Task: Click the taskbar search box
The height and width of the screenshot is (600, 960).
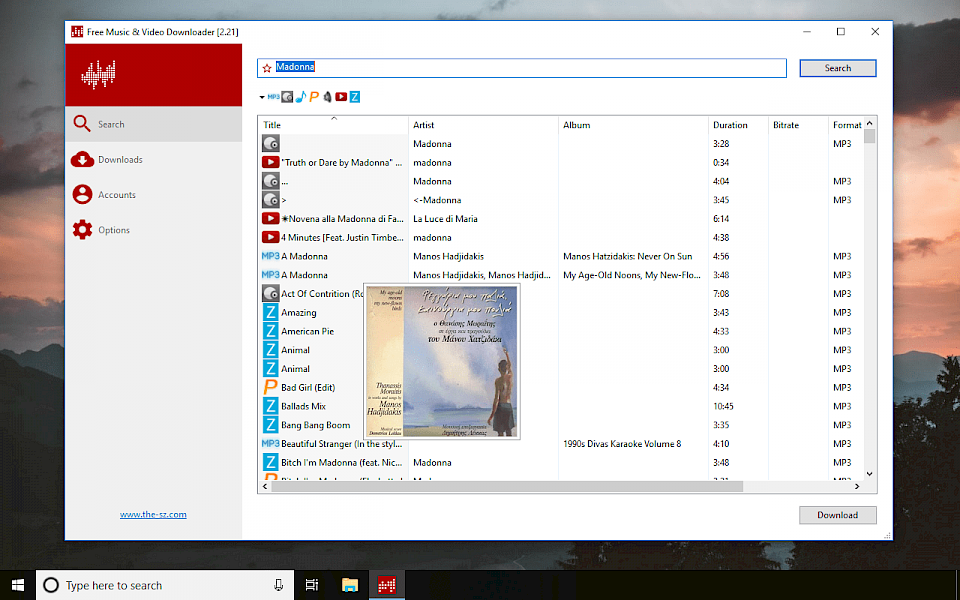Action: click(165, 585)
